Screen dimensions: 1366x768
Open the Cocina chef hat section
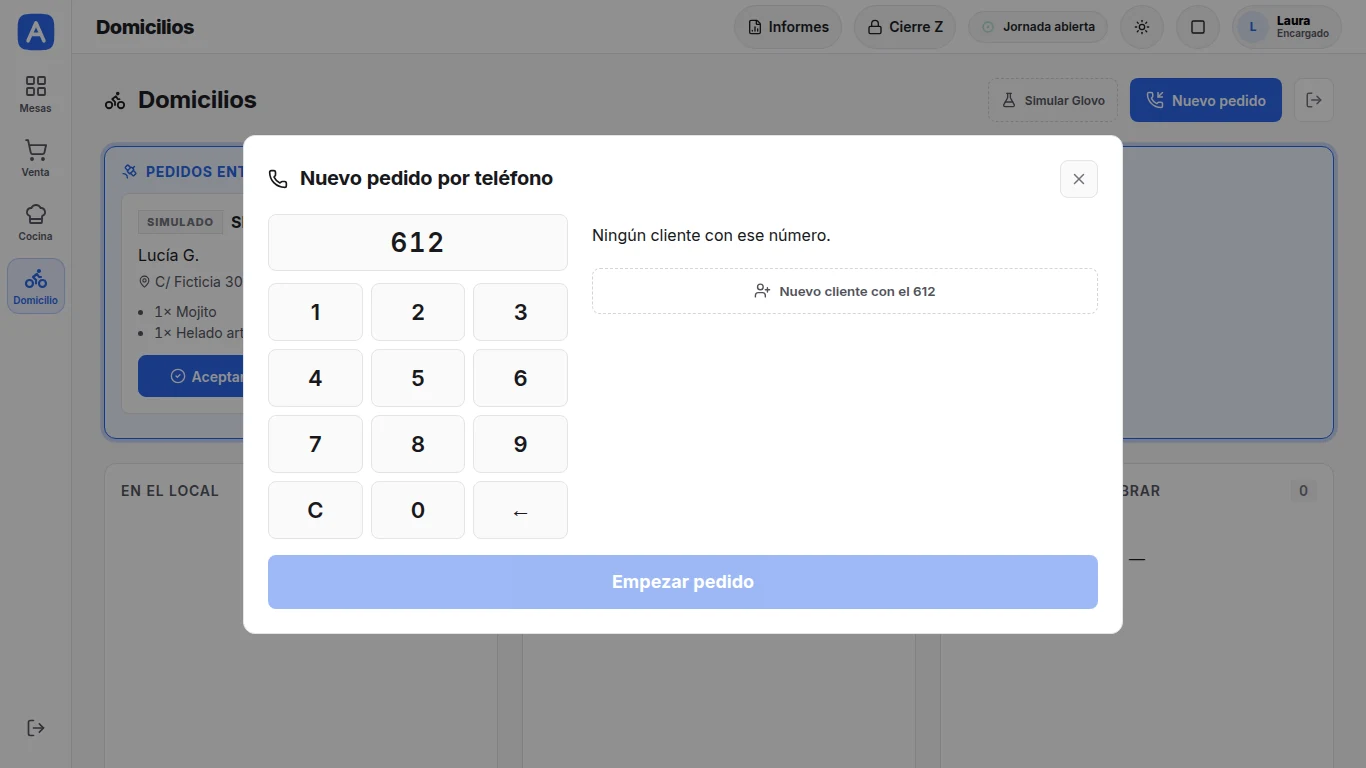35,222
